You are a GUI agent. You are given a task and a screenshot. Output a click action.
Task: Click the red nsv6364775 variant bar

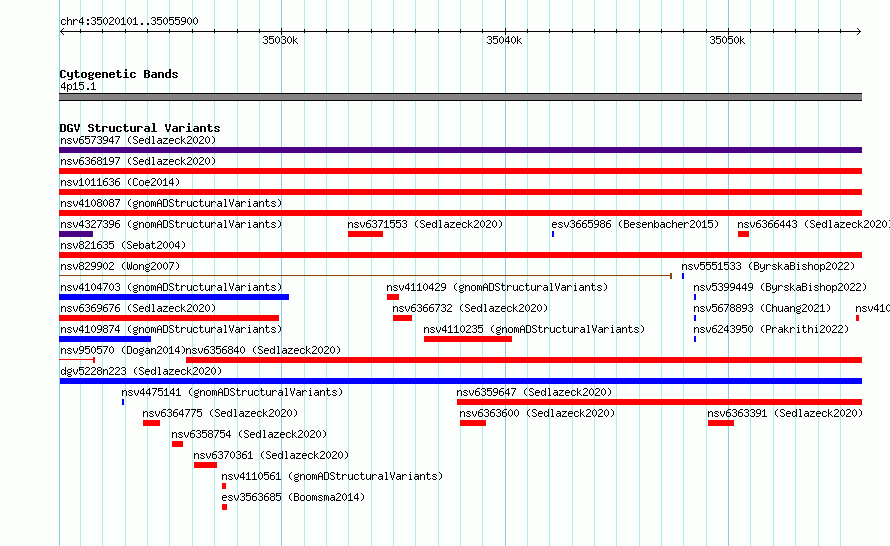pyautogui.click(x=151, y=423)
